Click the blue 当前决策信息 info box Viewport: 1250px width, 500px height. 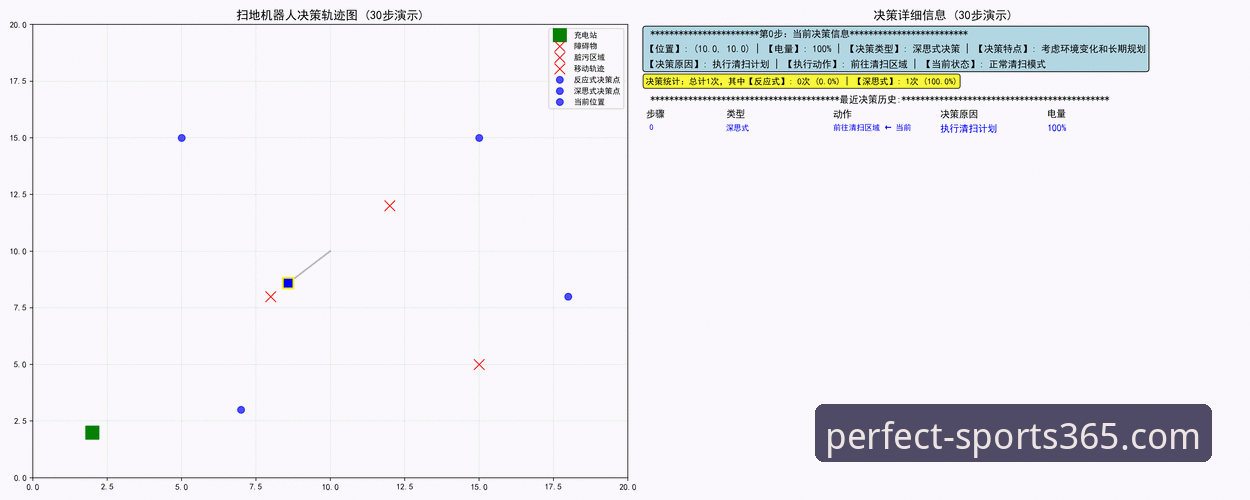point(895,49)
